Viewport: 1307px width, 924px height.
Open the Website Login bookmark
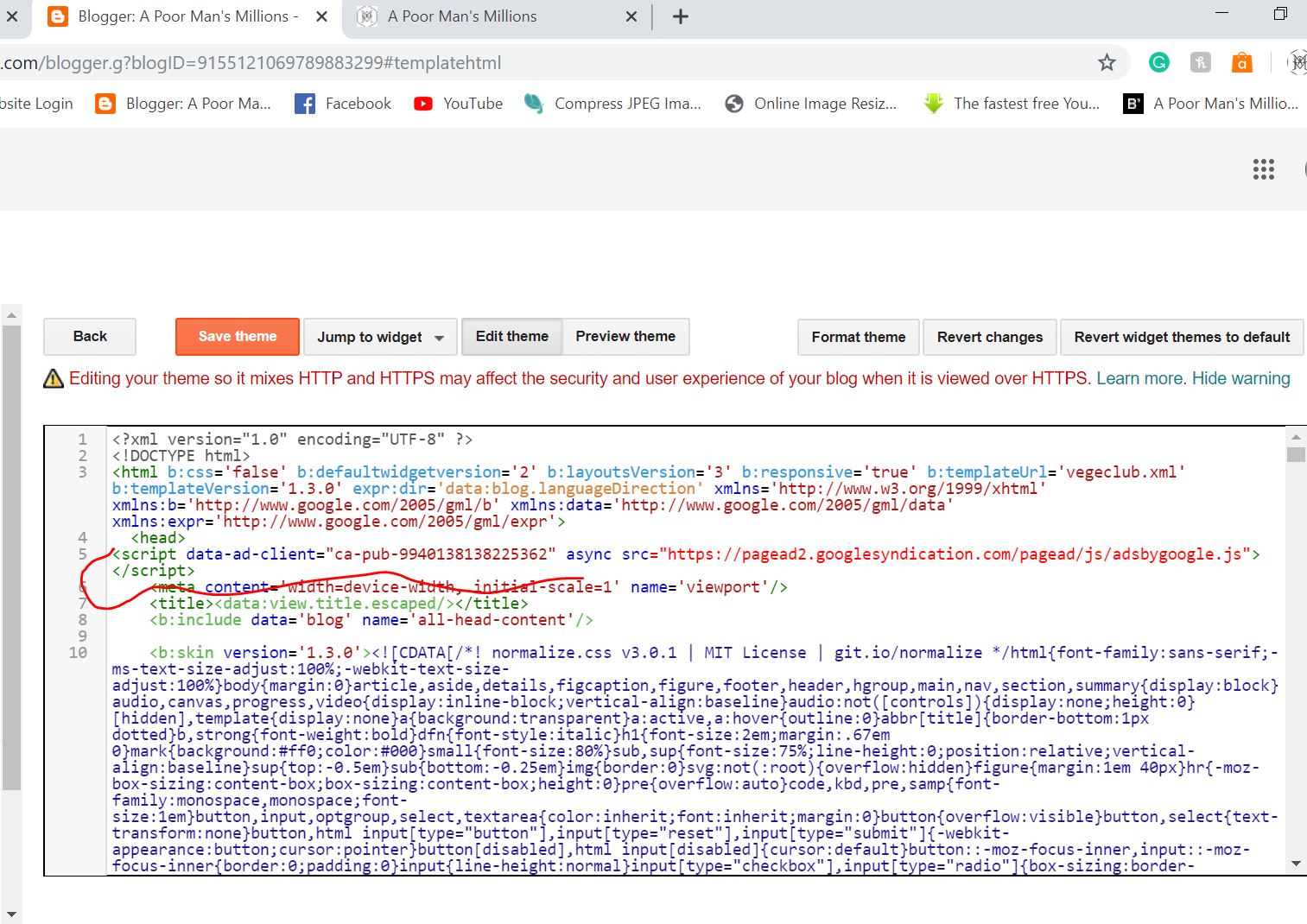pyautogui.click(x=36, y=104)
